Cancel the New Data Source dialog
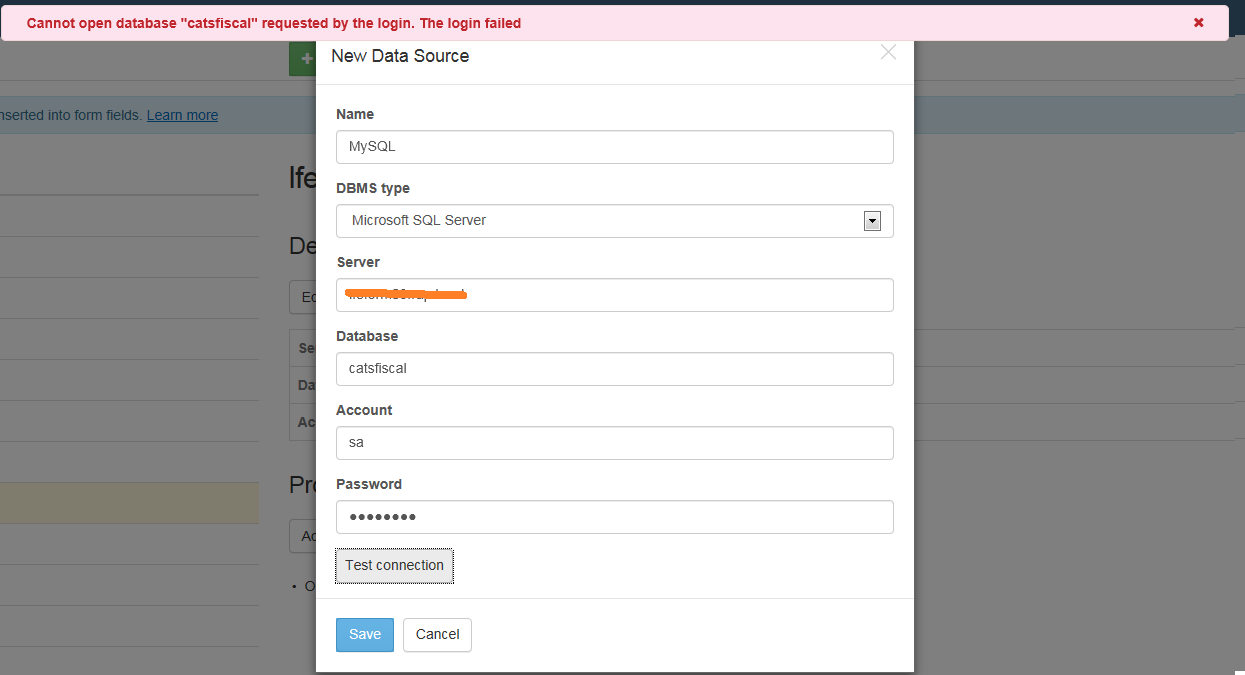Screen dimensions: 1245x675 point(437,635)
